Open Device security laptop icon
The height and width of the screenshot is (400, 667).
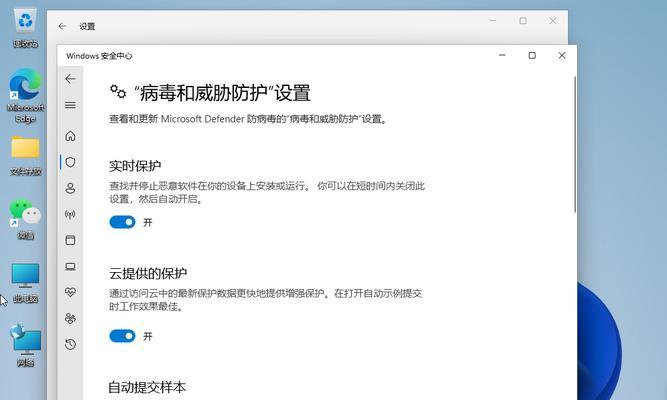(x=70, y=266)
